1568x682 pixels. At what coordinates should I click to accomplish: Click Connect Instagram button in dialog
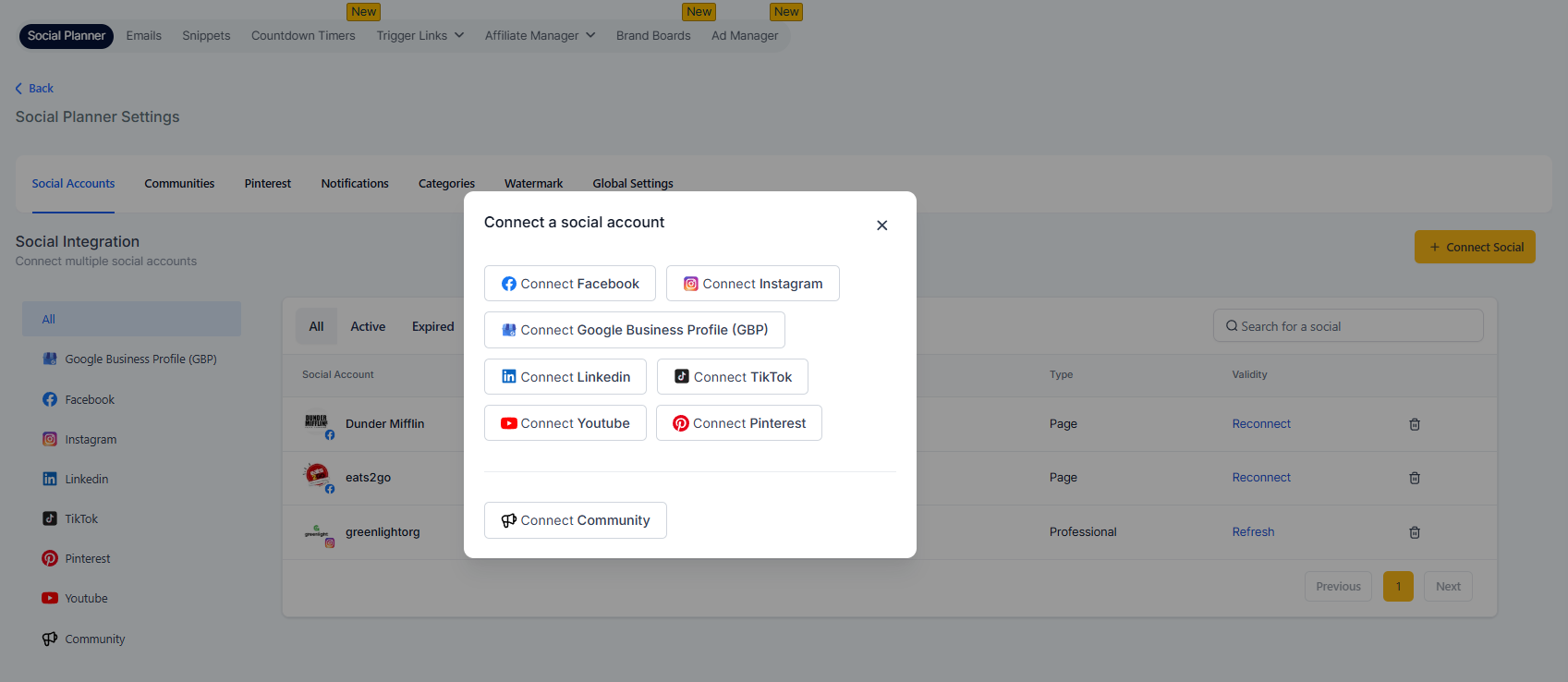pos(753,284)
